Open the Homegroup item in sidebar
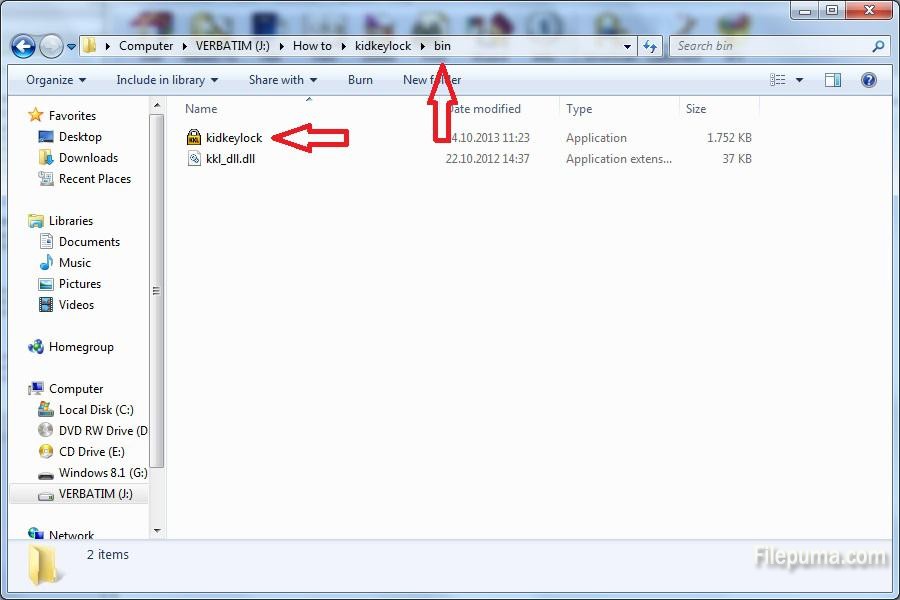Screen dimensions: 900x600 tap(81, 347)
